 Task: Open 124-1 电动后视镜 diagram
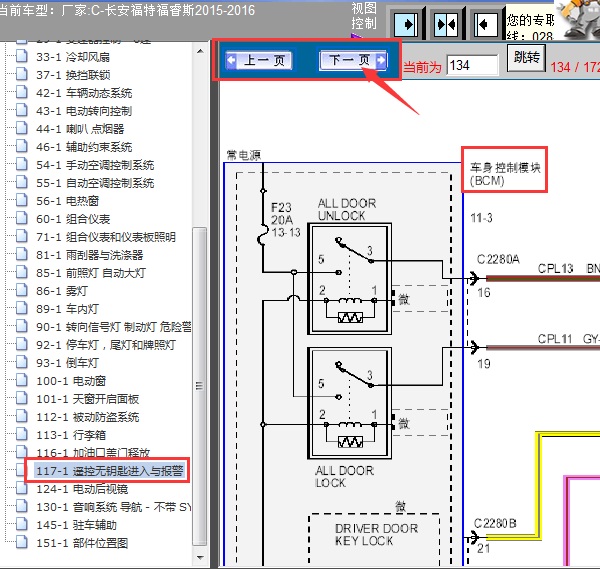pyautogui.click(x=82, y=489)
